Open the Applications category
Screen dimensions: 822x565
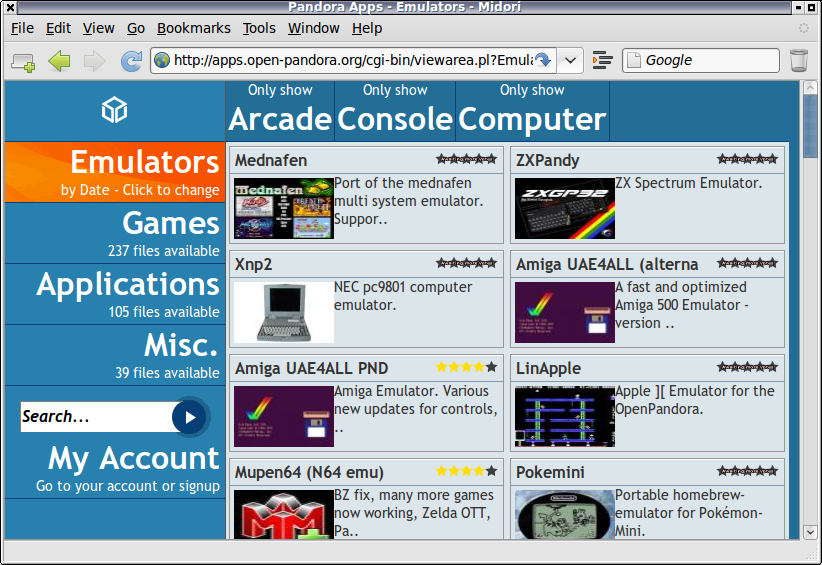(115, 294)
